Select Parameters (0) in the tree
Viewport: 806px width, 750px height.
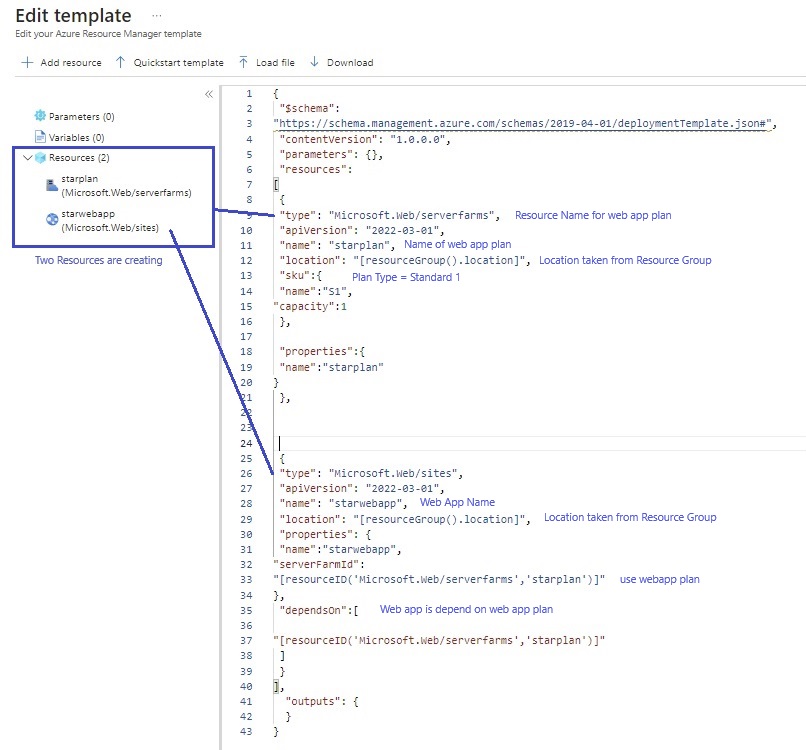click(x=81, y=116)
